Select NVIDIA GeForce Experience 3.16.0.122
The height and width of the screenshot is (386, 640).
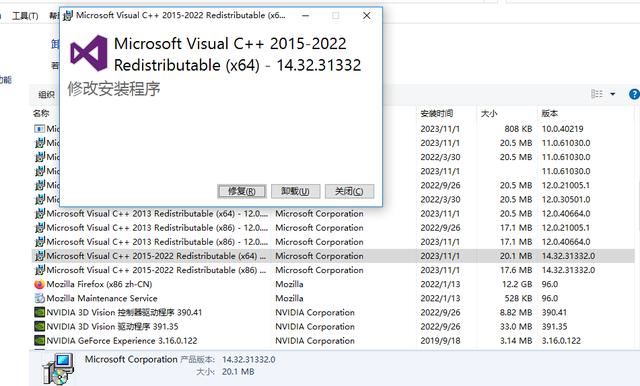point(122,341)
